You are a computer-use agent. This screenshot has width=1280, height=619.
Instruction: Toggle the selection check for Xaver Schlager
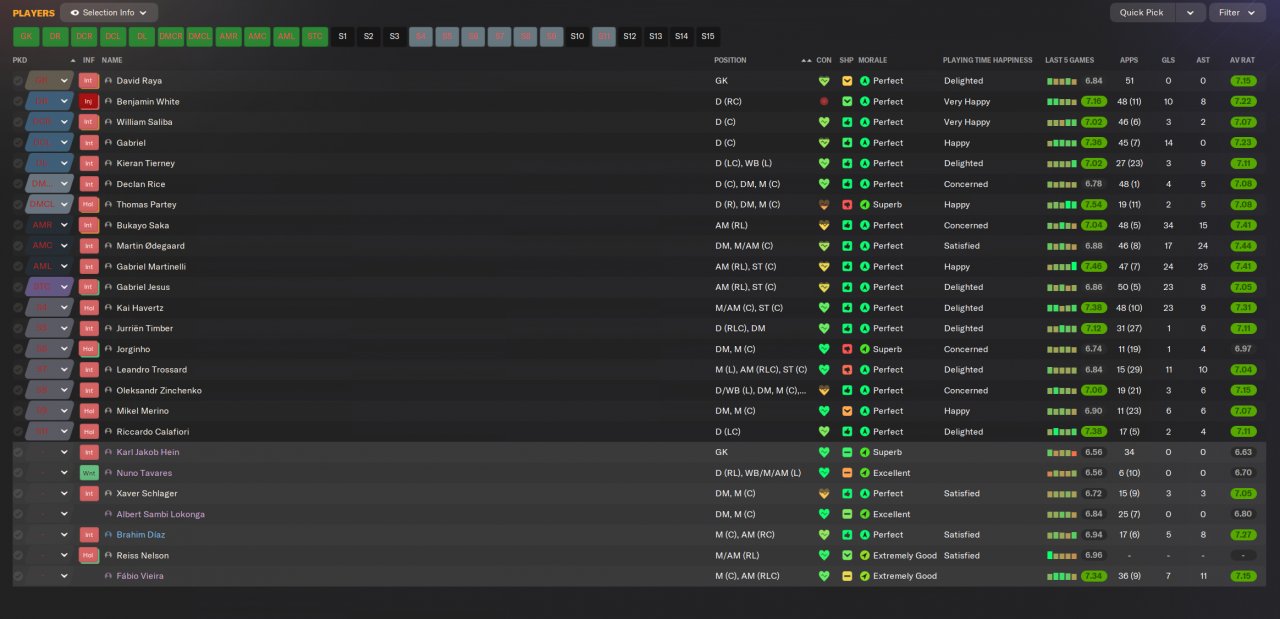click(18, 493)
